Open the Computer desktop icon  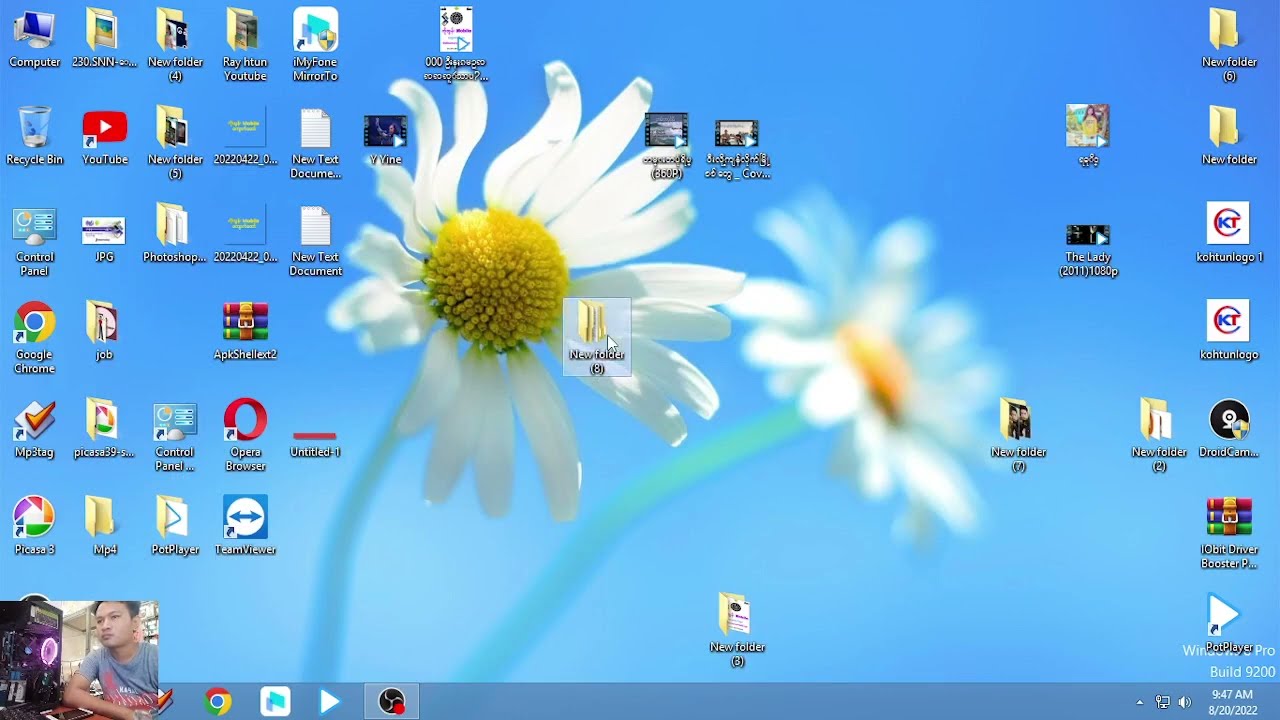35,38
